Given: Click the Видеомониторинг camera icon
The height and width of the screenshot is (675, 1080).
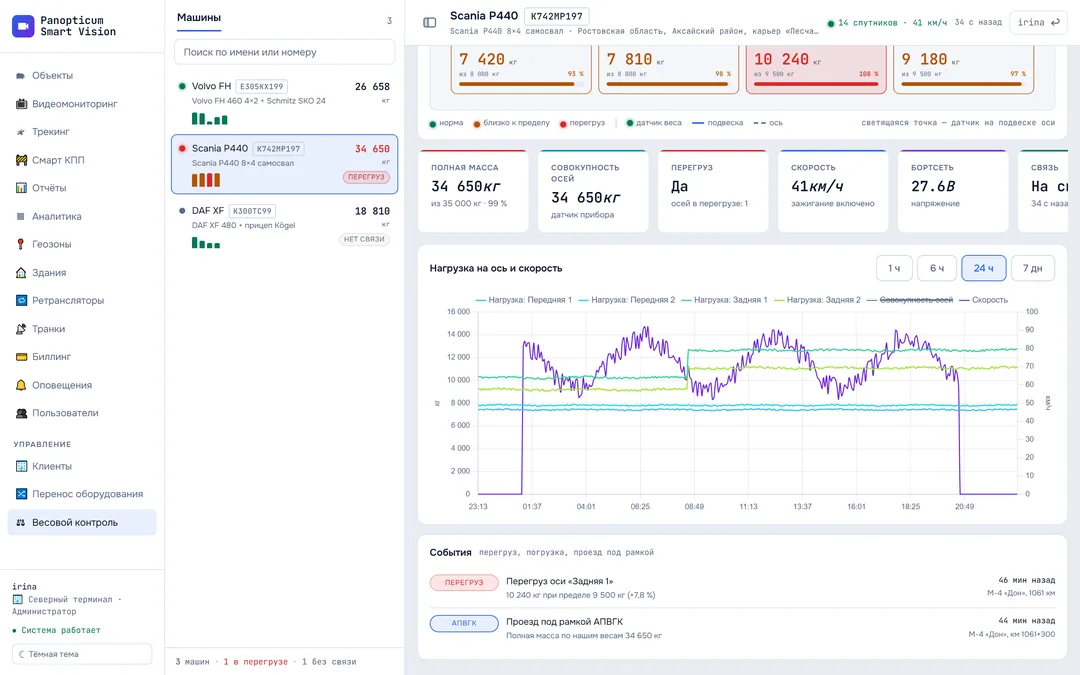Looking at the screenshot, I should [x=21, y=104].
